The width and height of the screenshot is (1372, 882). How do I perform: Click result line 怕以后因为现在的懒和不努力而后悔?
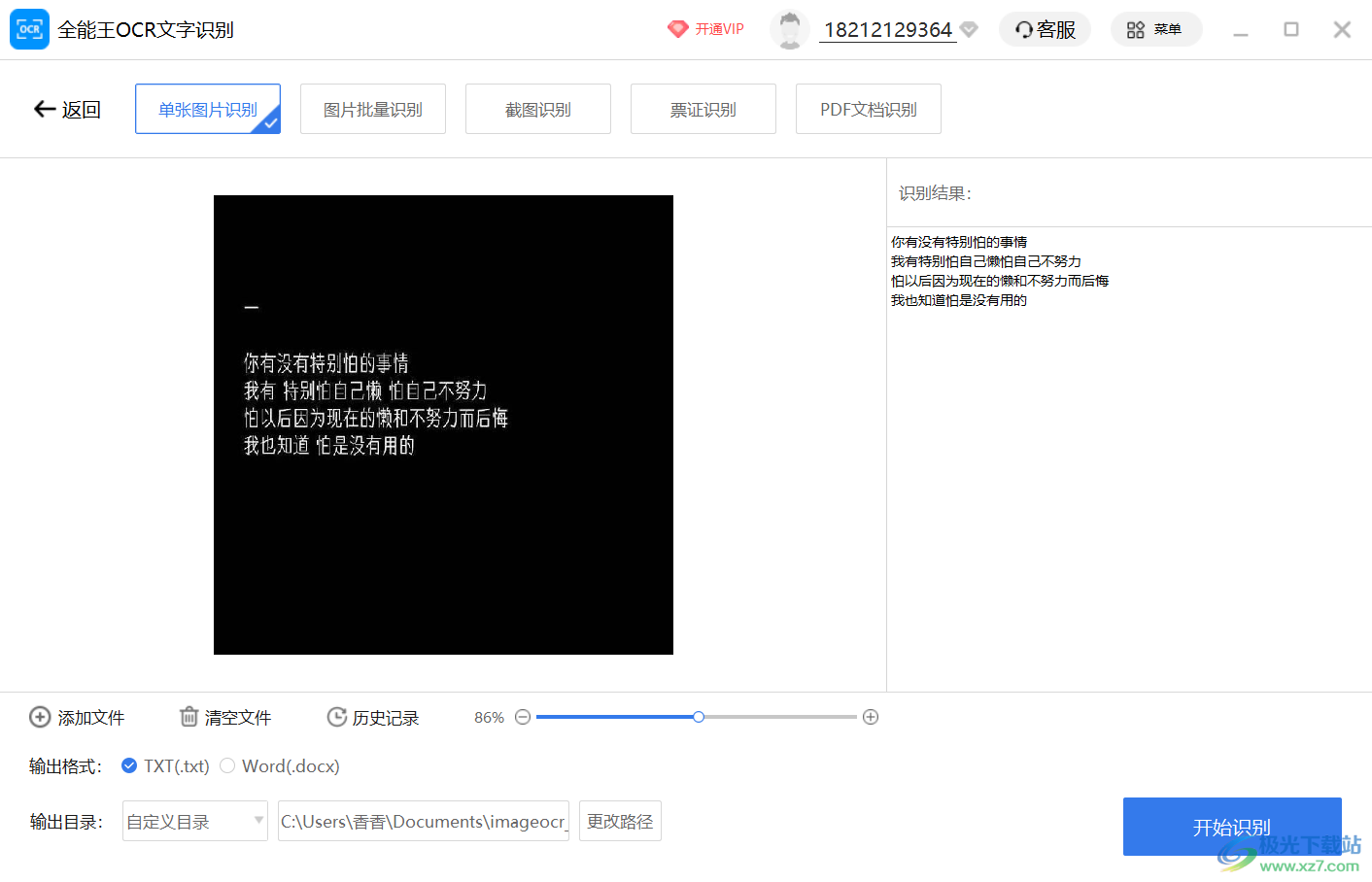tap(1000, 281)
